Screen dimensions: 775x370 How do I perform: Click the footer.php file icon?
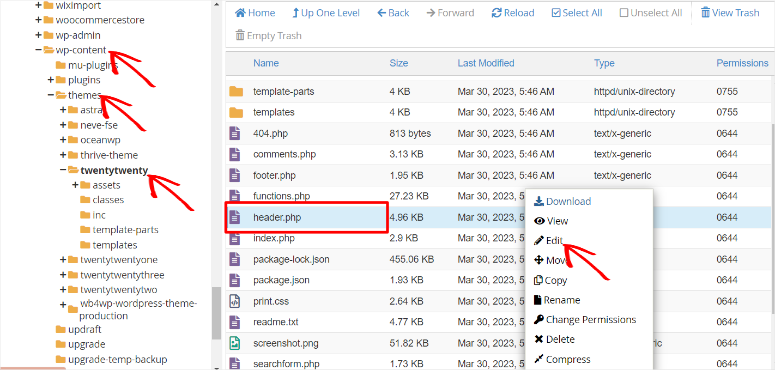pos(235,175)
